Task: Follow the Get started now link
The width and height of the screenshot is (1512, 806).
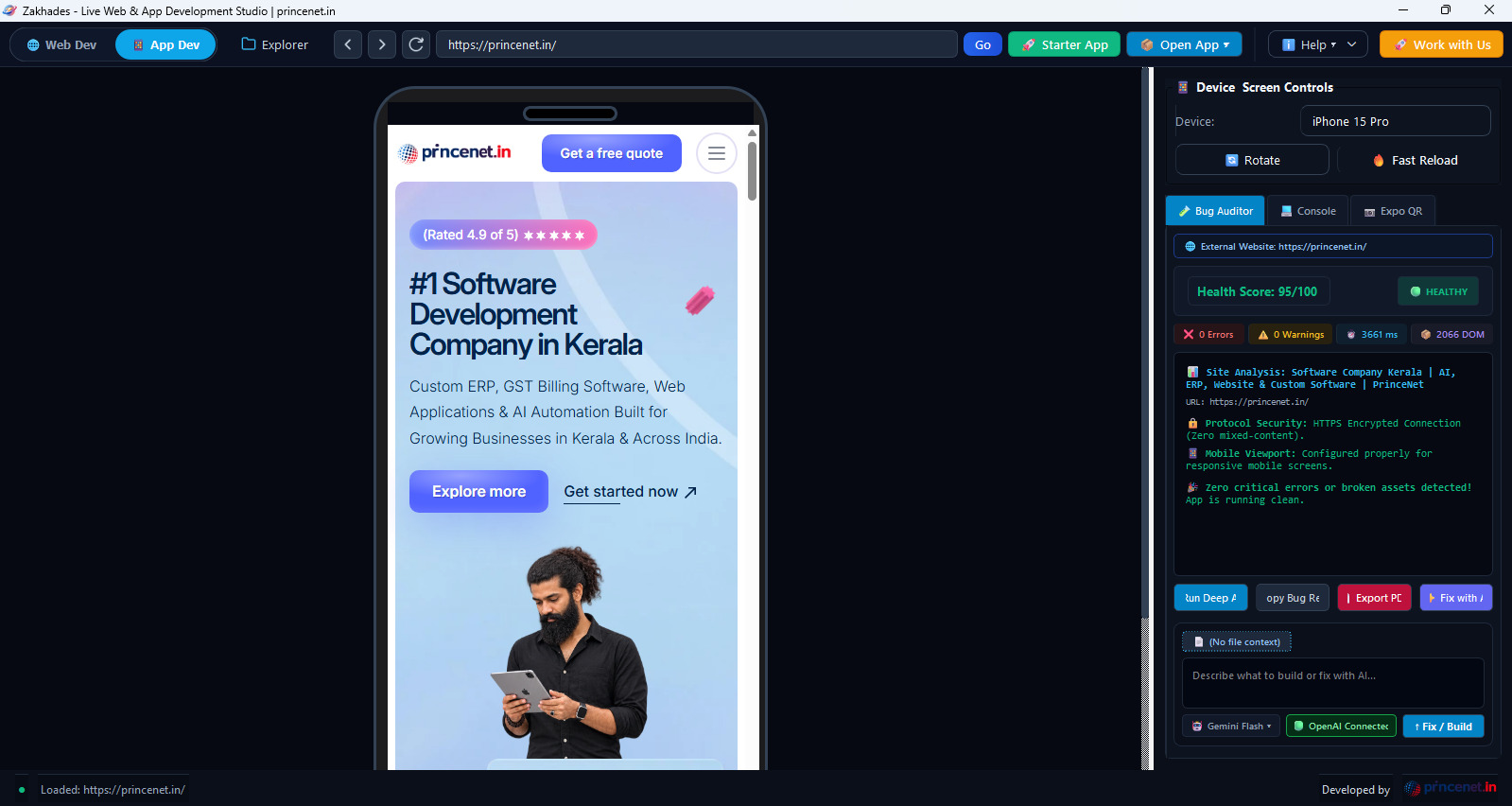Action: (631, 492)
